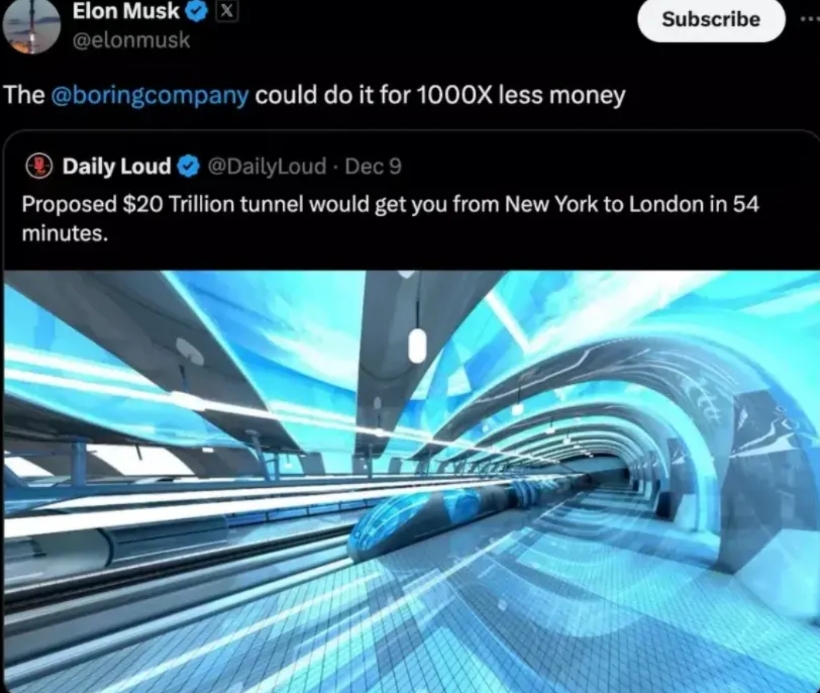
Task: Open the three-dot more options menu
Action: click(810, 20)
